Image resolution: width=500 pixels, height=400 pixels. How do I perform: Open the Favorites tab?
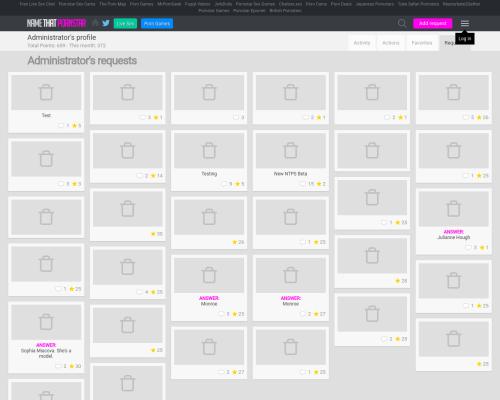422,43
